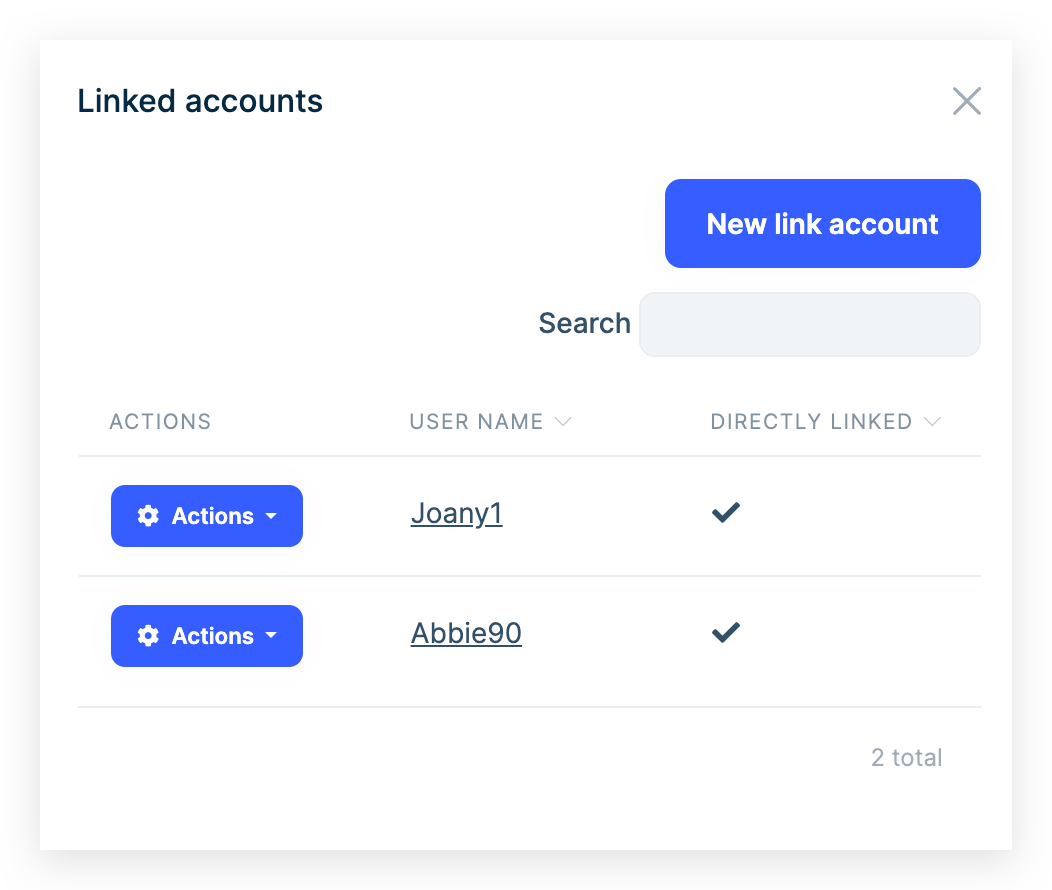
Task: Select the Linked accounts dialog title
Action: point(200,101)
